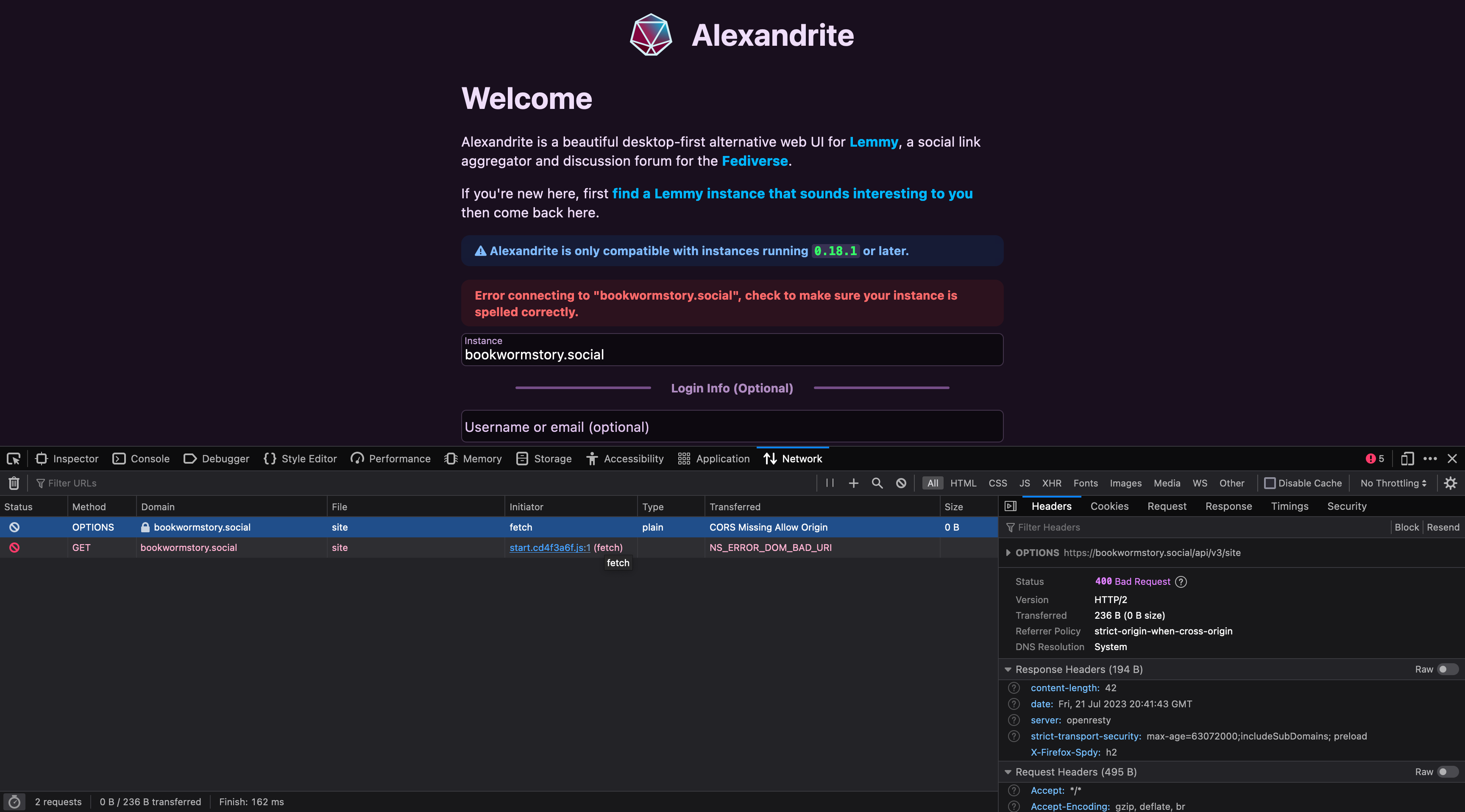Click the start.cd4f3a6f.js:1 initiator link
The image size is (1465, 812).
pyautogui.click(x=549, y=548)
